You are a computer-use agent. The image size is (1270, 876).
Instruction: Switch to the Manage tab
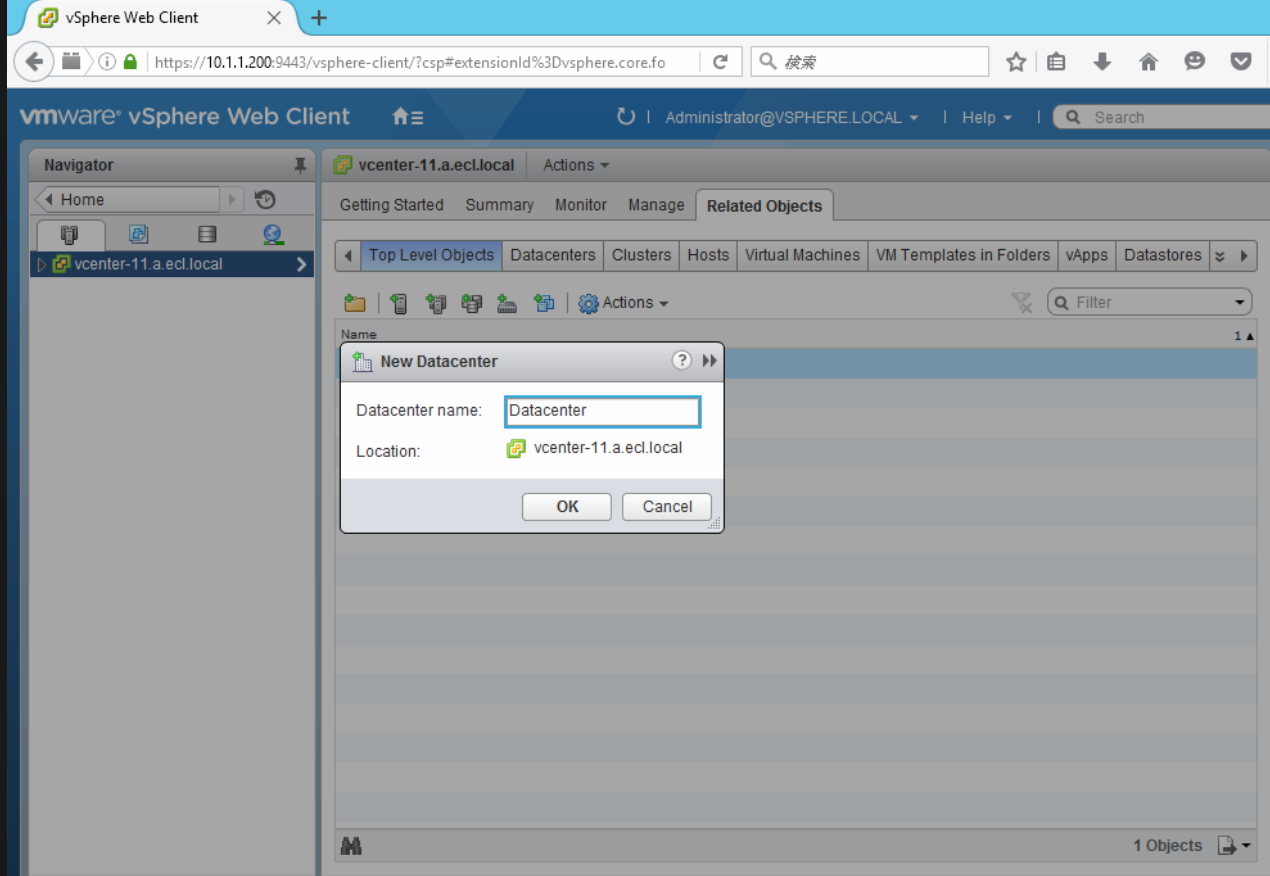(x=656, y=205)
